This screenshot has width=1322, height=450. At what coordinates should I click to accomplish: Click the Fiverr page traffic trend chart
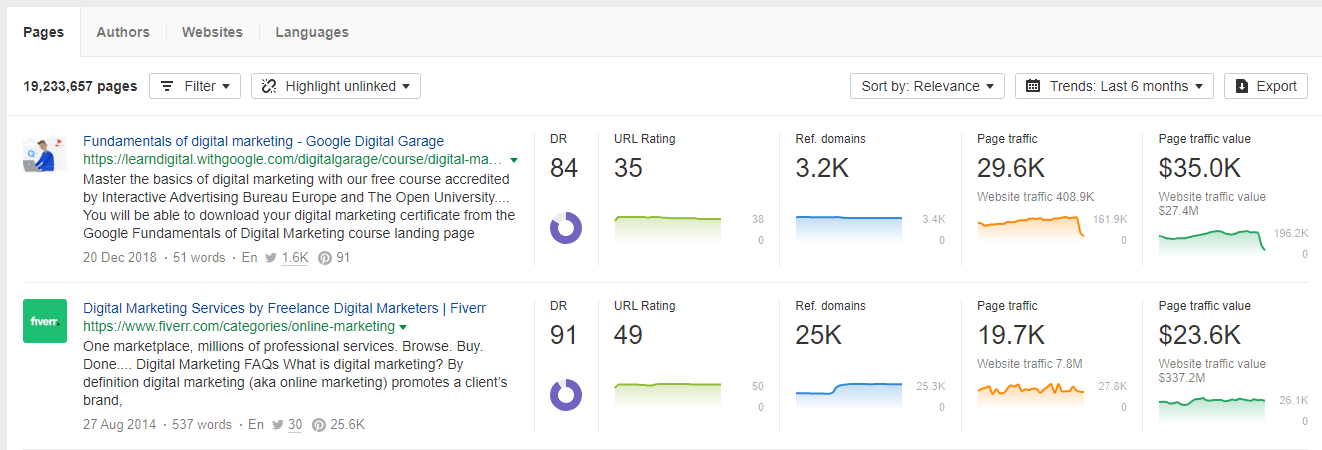tap(1030, 390)
